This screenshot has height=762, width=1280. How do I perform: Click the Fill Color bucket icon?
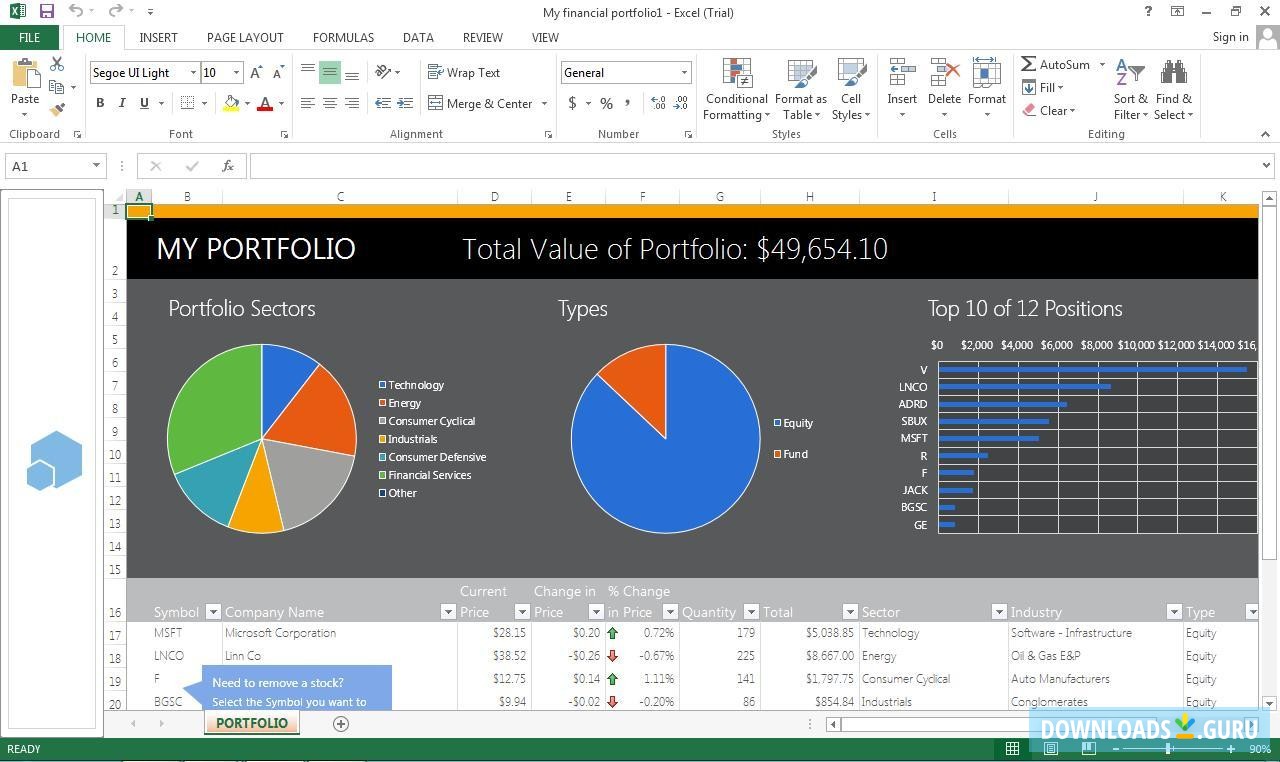[231, 103]
